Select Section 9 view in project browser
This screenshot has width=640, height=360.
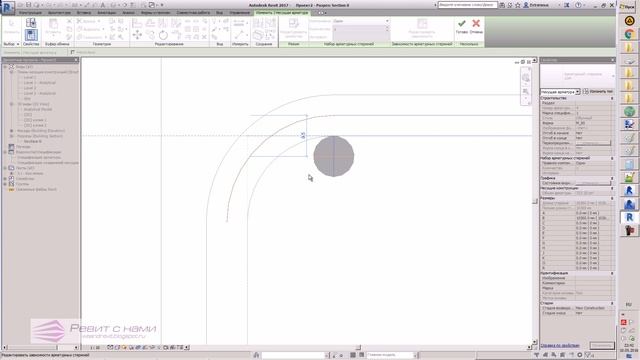[32, 141]
